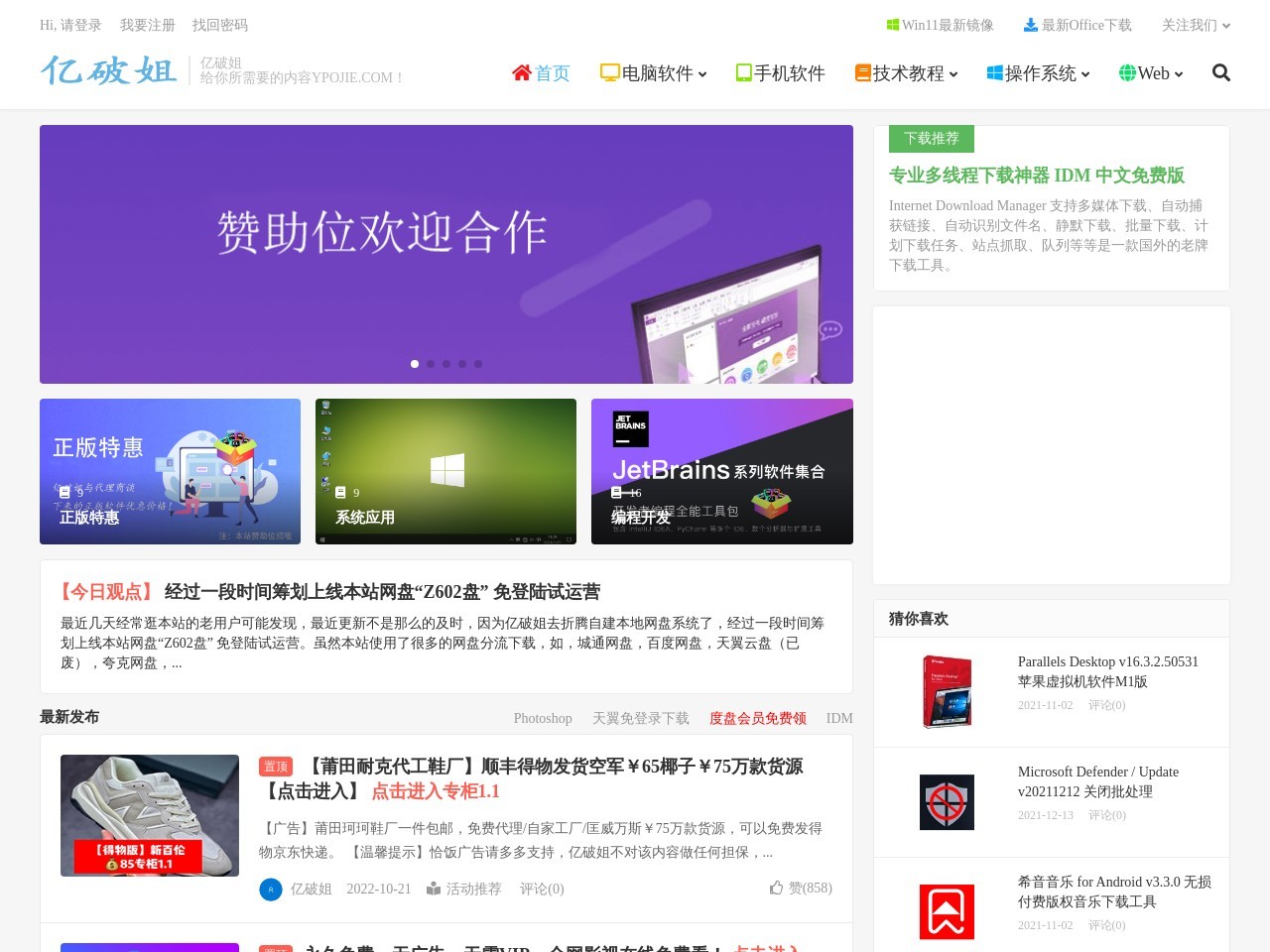The width and height of the screenshot is (1270, 952).
Task: Open the 手机软件 menu item
Action: point(781,73)
